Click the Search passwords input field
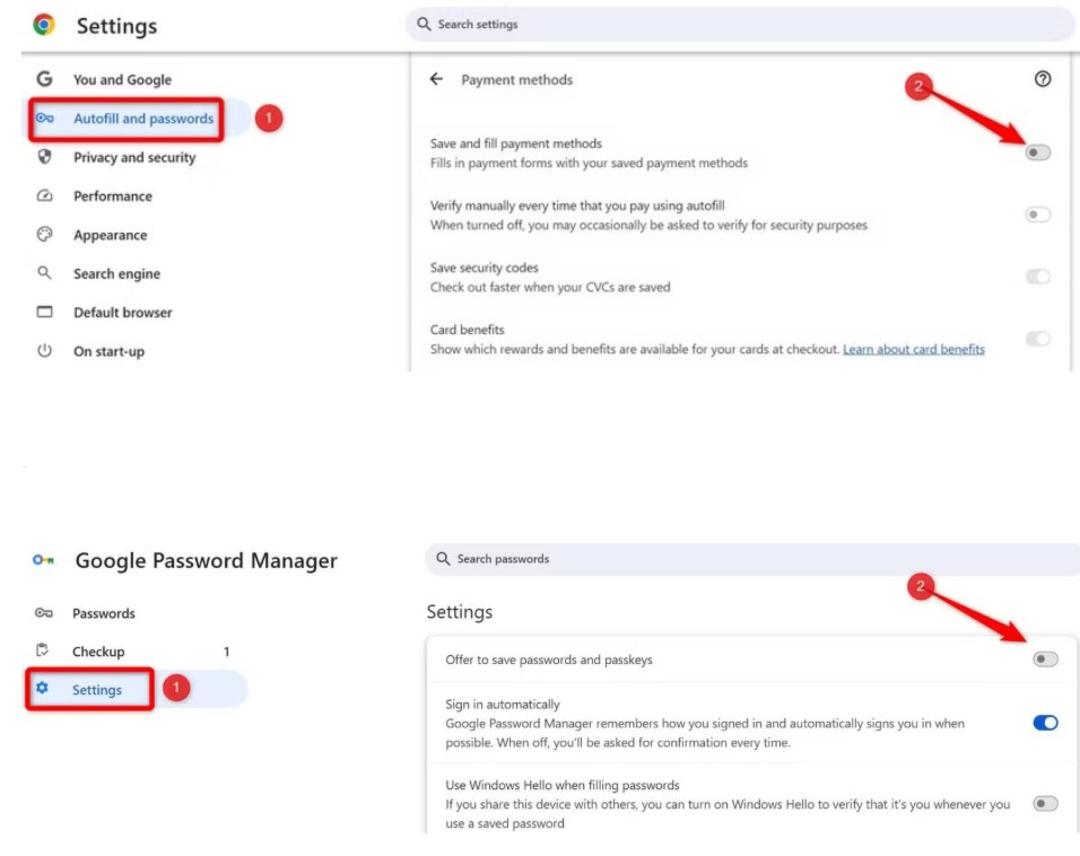The height and width of the screenshot is (856, 1080). coord(752,559)
